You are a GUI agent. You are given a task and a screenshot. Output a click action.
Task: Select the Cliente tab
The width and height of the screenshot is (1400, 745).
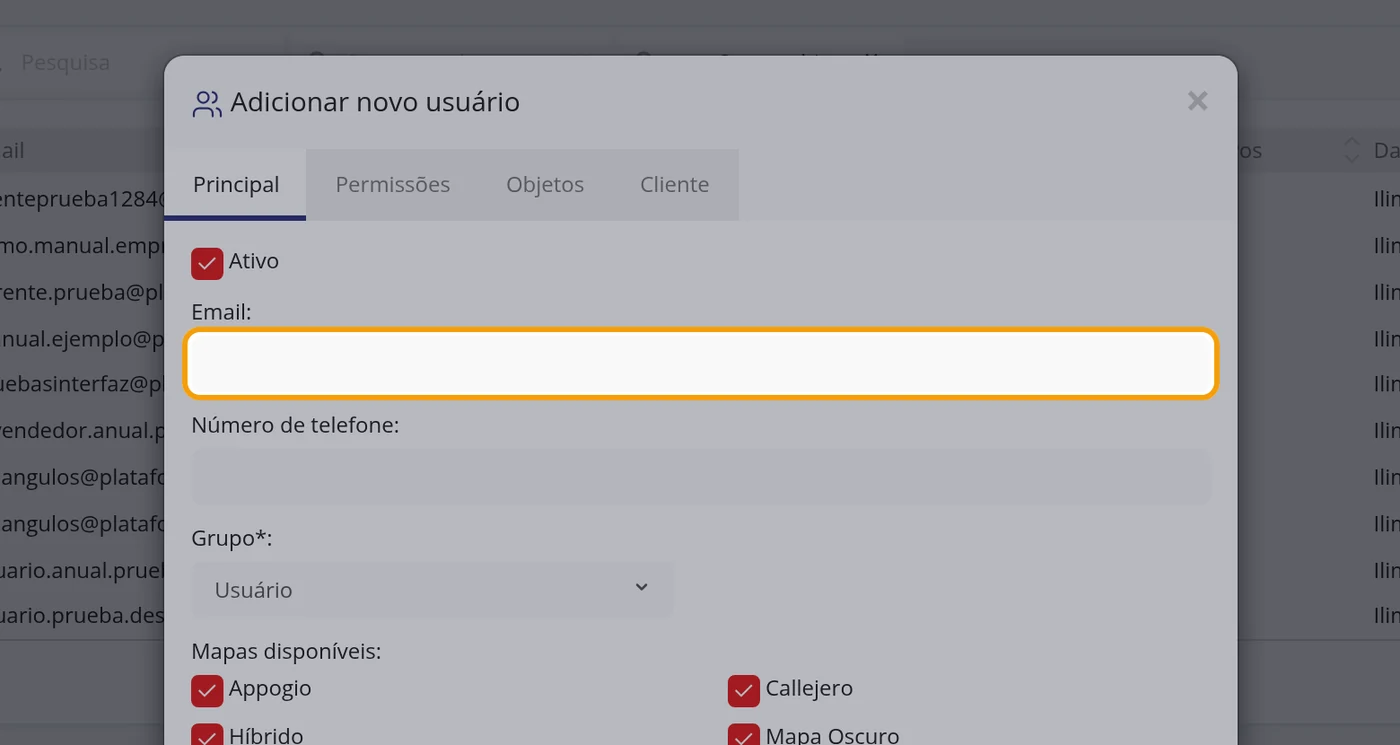pos(675,184)
